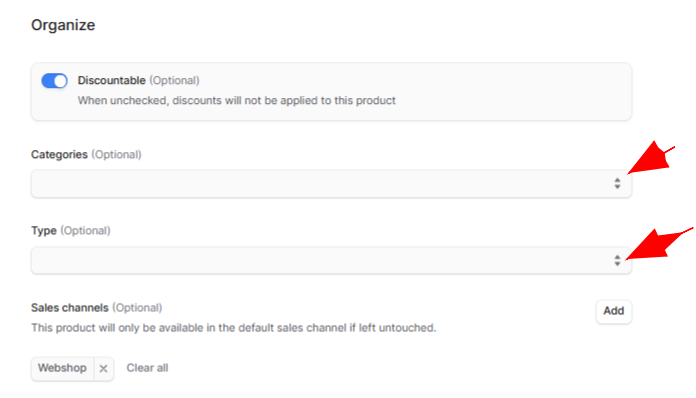Click the Add sales channels button

click(613, 311)
